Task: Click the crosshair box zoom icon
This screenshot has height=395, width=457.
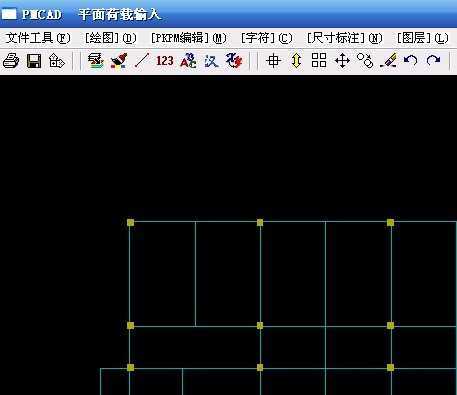Action: [x=274, y=61]
